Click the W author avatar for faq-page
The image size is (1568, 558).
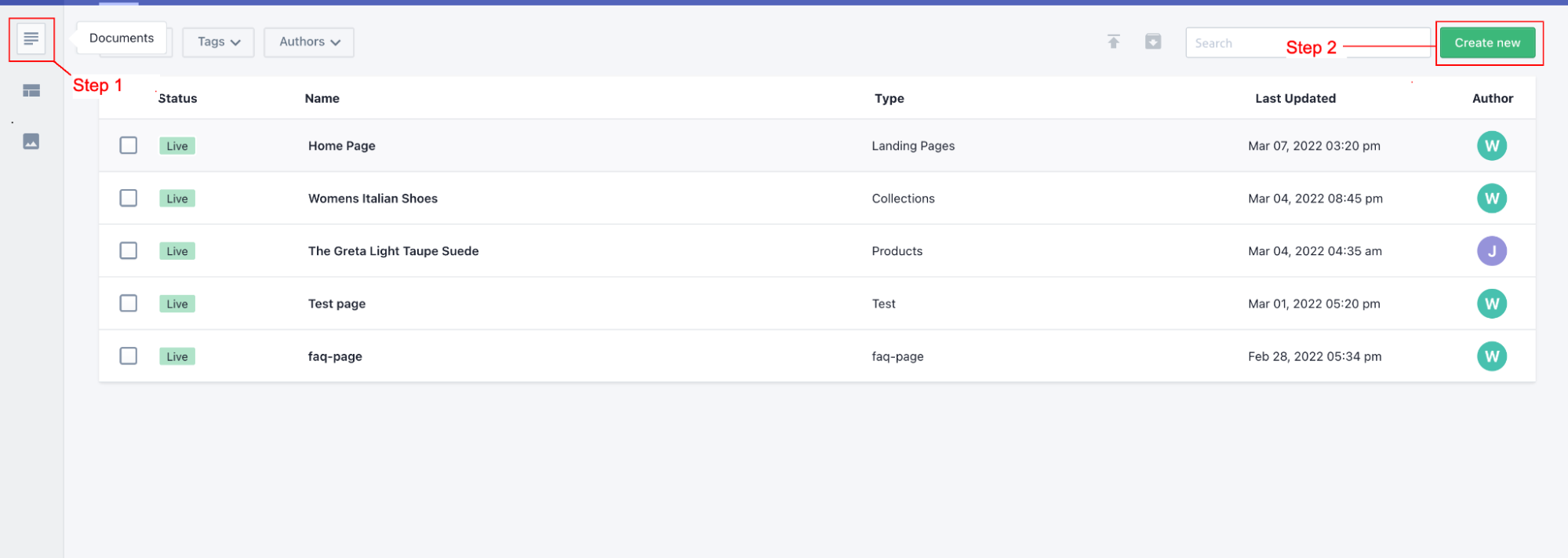pos(1491,356)
